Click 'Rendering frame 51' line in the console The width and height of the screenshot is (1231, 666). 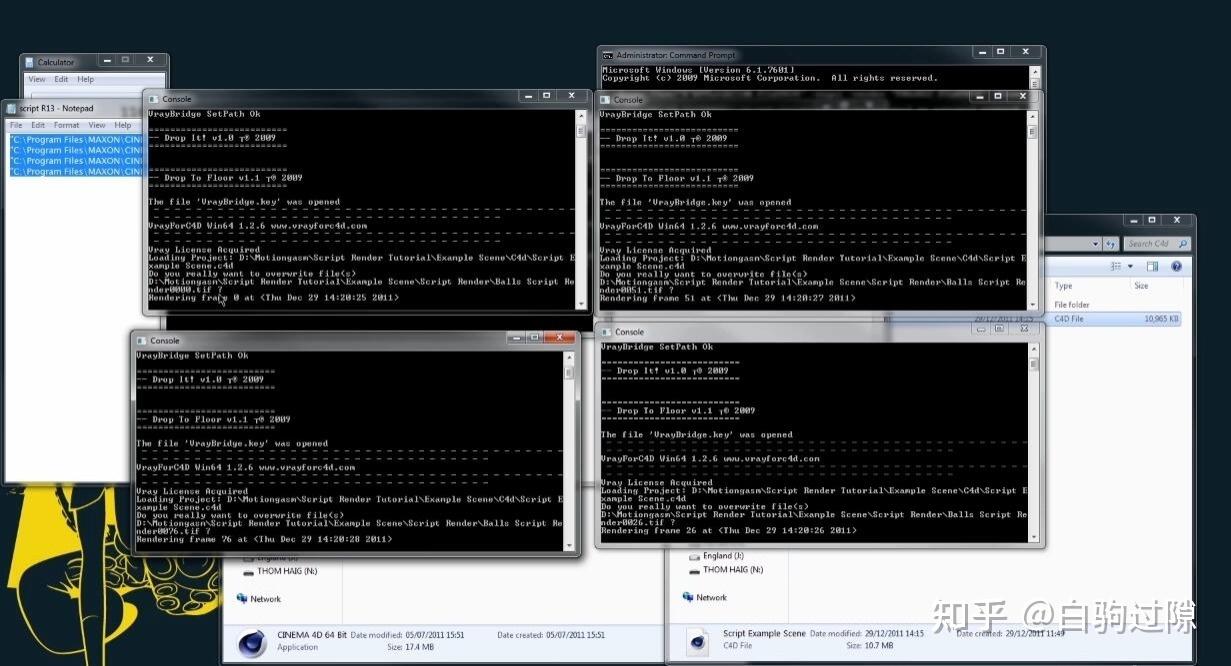tap(727, 298)
